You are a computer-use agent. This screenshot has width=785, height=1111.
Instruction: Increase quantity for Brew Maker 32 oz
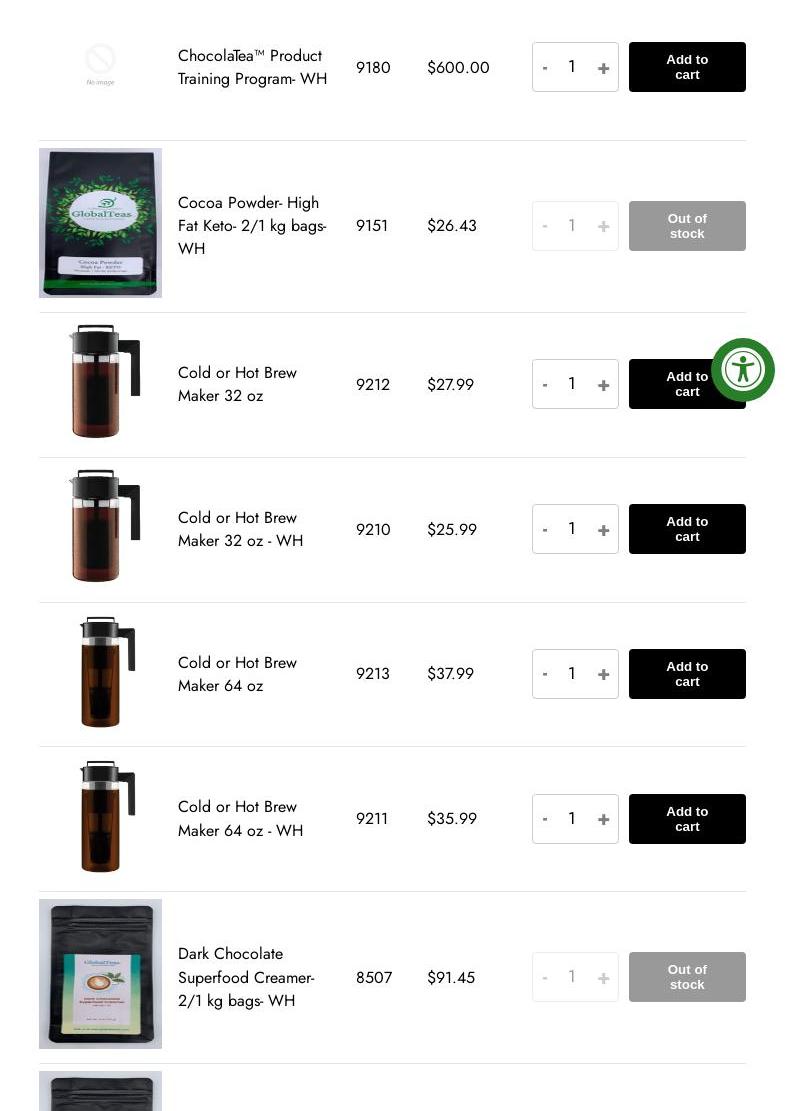[x=603, y=385]
